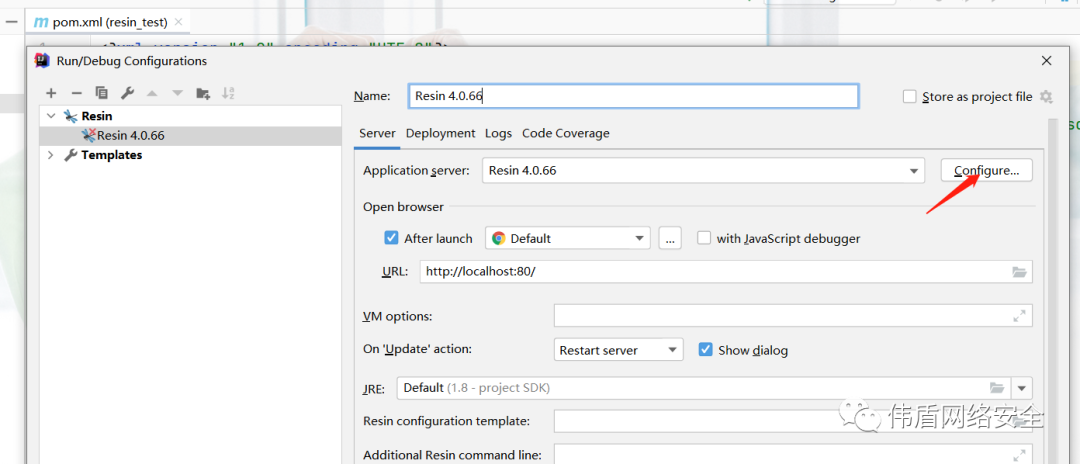The height and width of the screenshot is (464, 1080).
Task: Edit defaults with the wrench icon
Action: 127,93
